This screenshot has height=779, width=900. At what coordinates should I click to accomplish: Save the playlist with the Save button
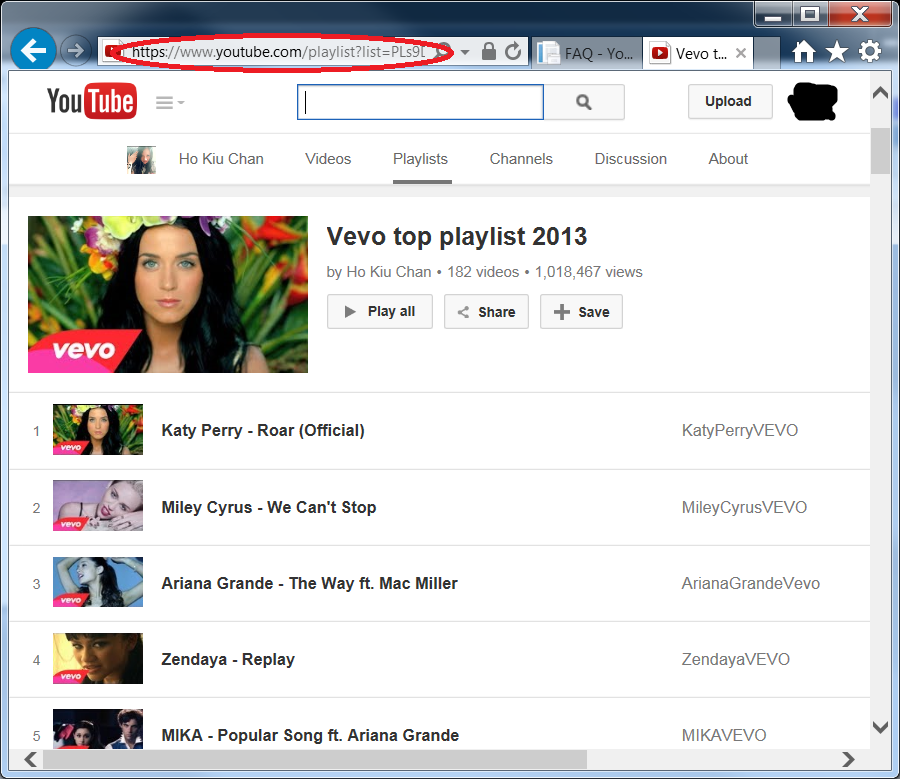pyautogui.click(x=581, y=312)
